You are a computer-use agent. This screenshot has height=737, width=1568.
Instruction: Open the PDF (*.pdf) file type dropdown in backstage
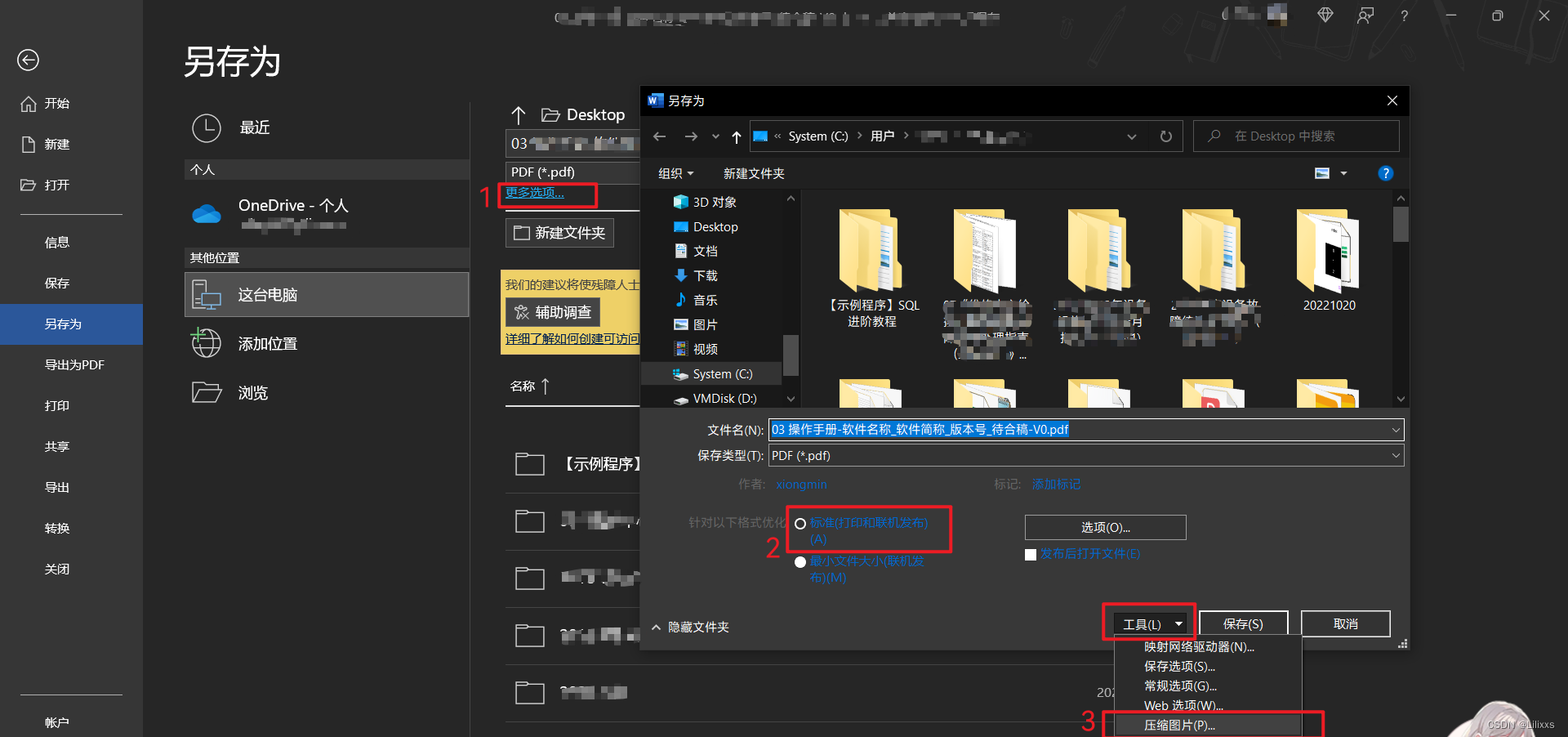572,172
